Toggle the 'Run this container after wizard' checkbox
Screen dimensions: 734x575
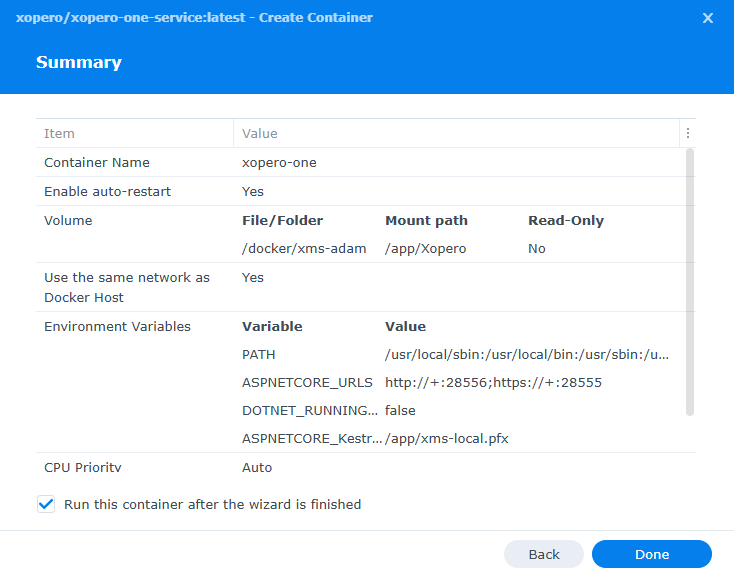coord(46,504)
